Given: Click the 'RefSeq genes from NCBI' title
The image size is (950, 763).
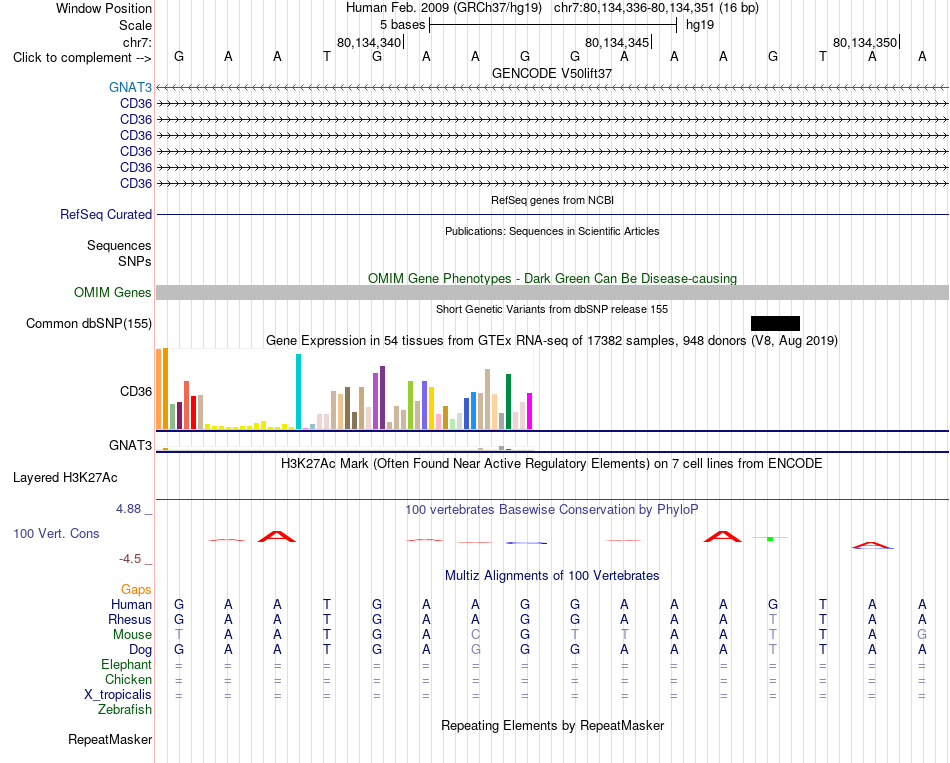Looking at the screenshot, I should 553,200.
